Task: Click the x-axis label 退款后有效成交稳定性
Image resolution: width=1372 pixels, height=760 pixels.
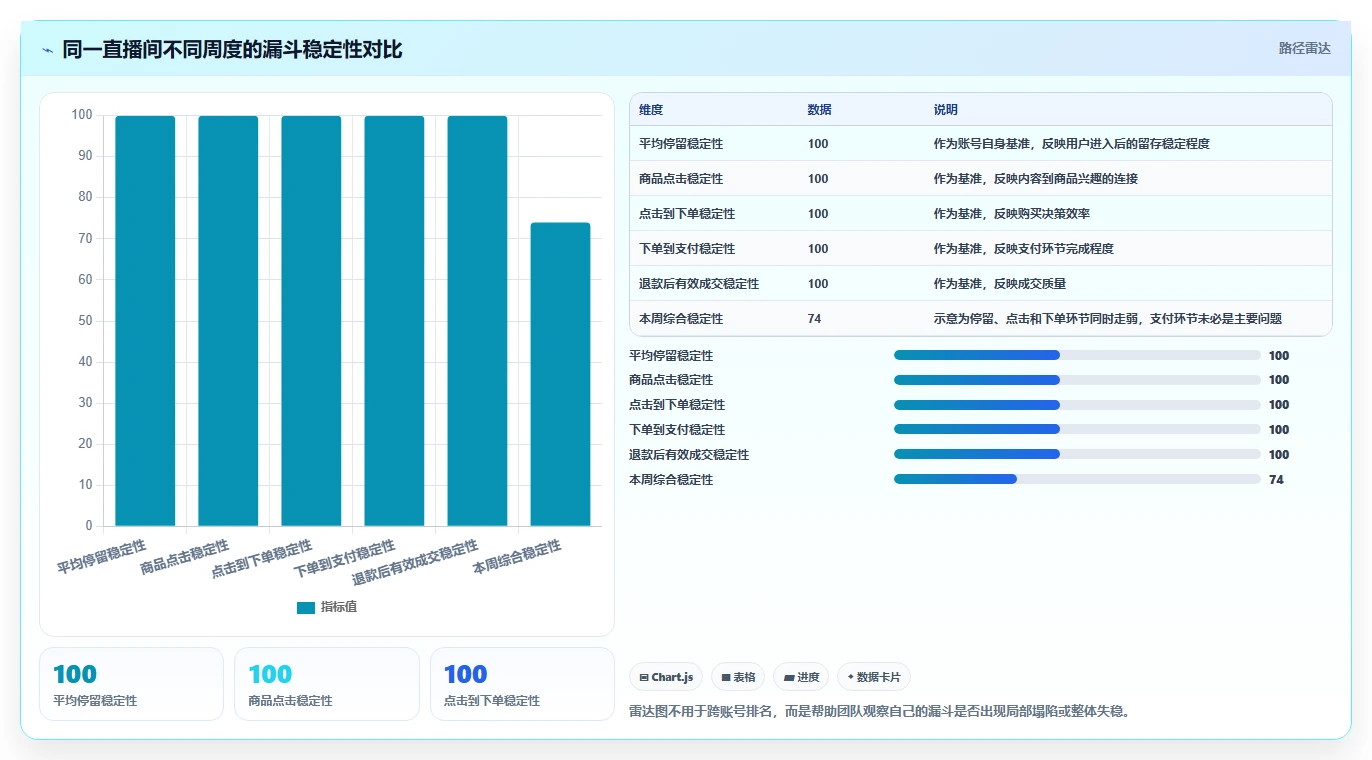Action: tap(416, 563)
